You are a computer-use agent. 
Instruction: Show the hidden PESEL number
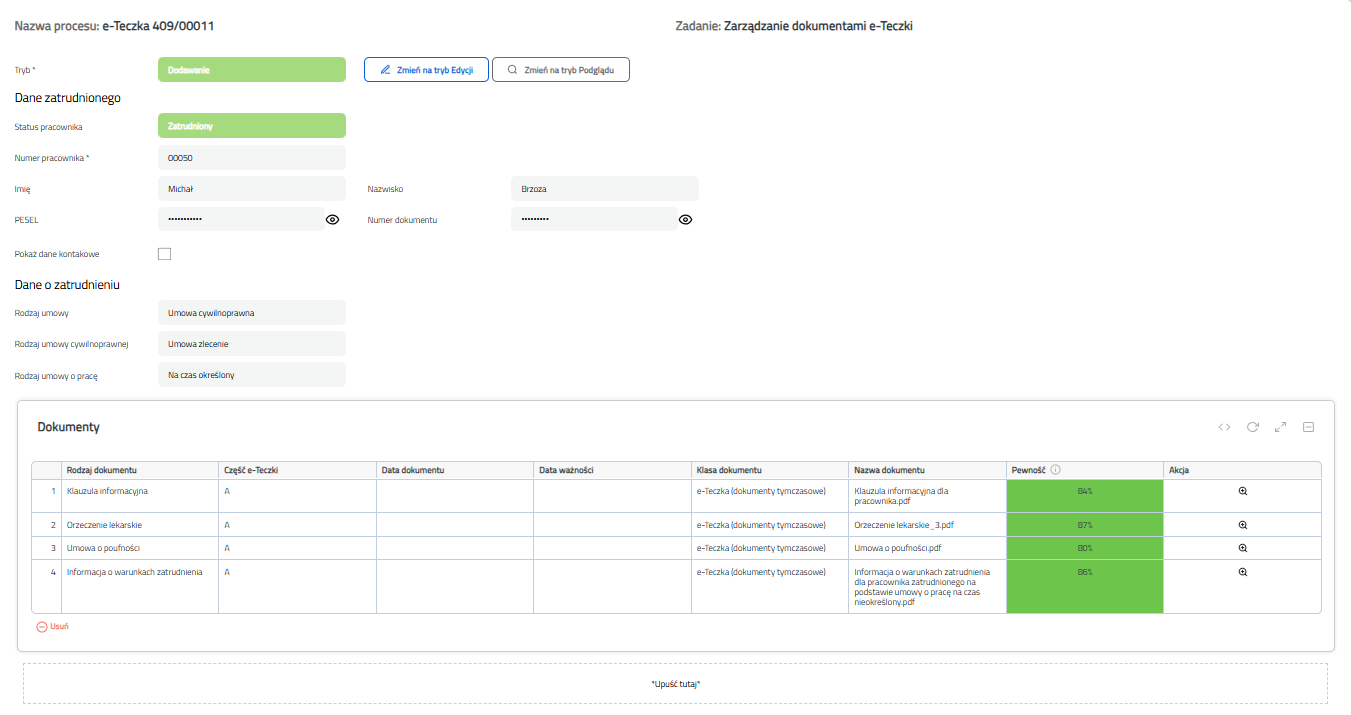pyautogui.click(x=333, y=219)
